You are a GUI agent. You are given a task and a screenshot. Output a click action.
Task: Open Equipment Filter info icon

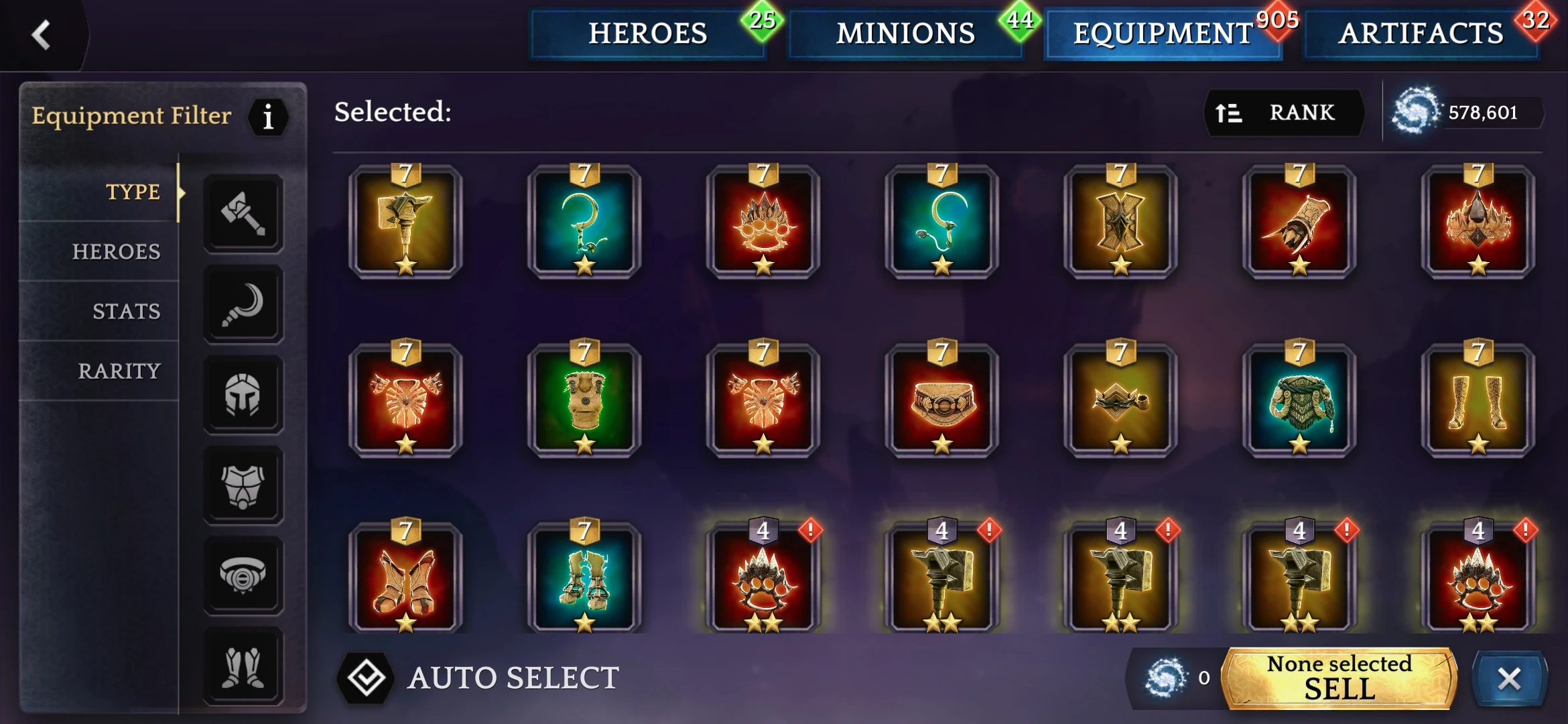point(268,117)
